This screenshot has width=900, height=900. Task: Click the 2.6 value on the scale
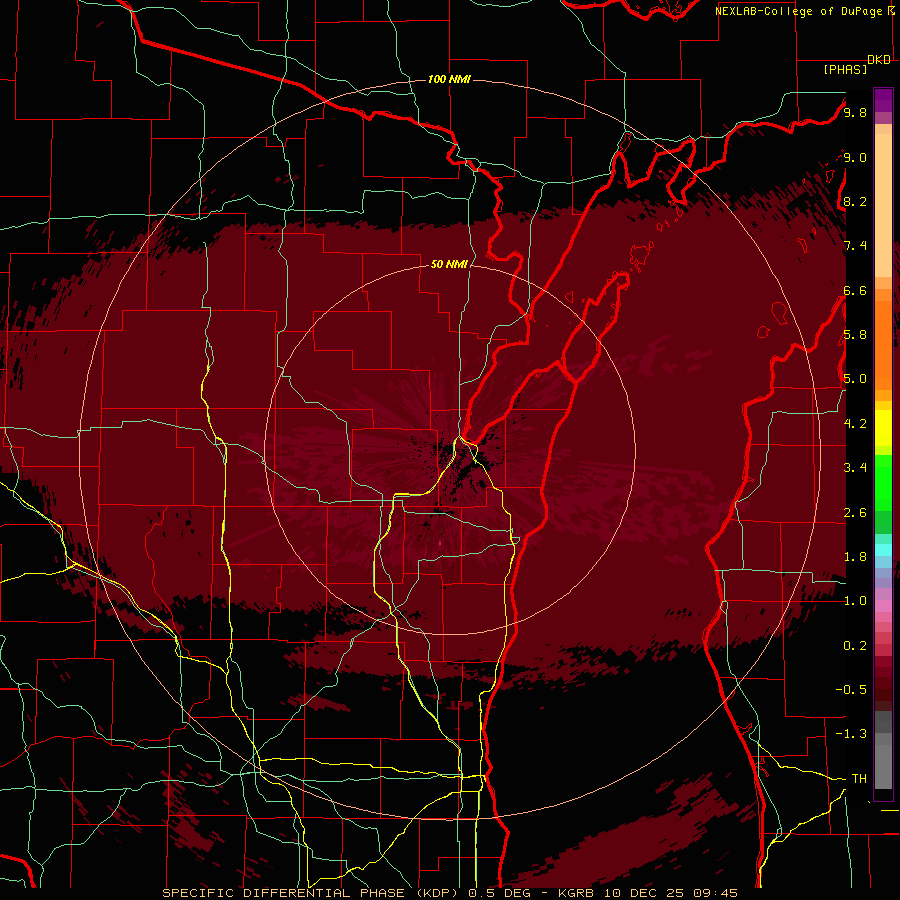coord(855,513)
